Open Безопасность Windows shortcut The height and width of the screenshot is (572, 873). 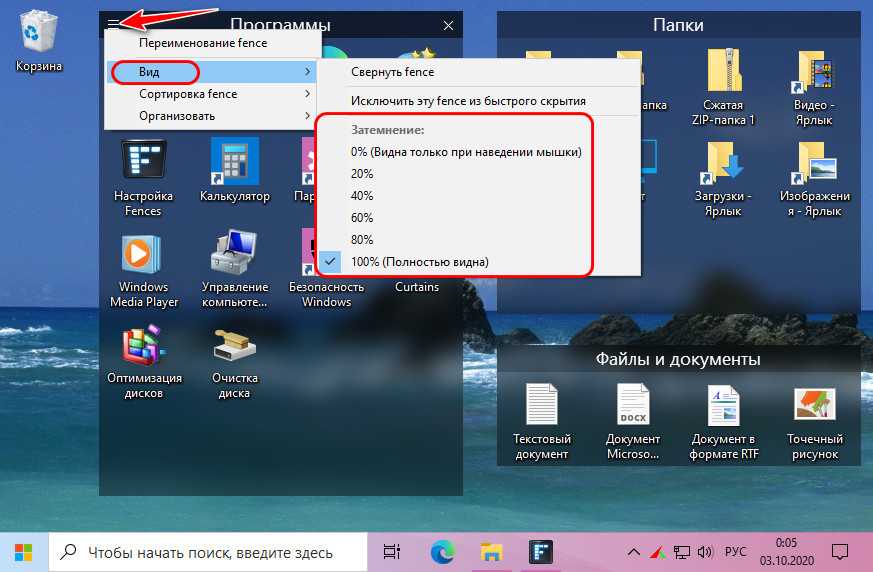pyautogui.click(x=326, y=270)
